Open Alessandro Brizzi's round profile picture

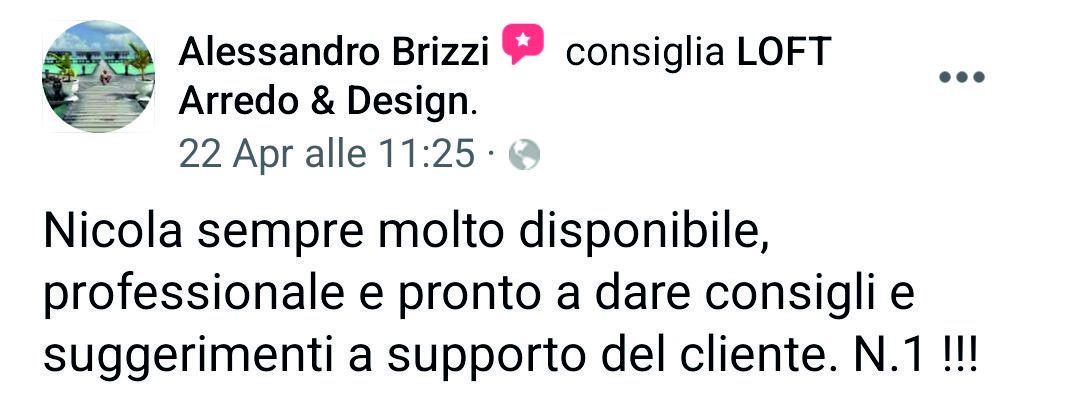(98, 76)
